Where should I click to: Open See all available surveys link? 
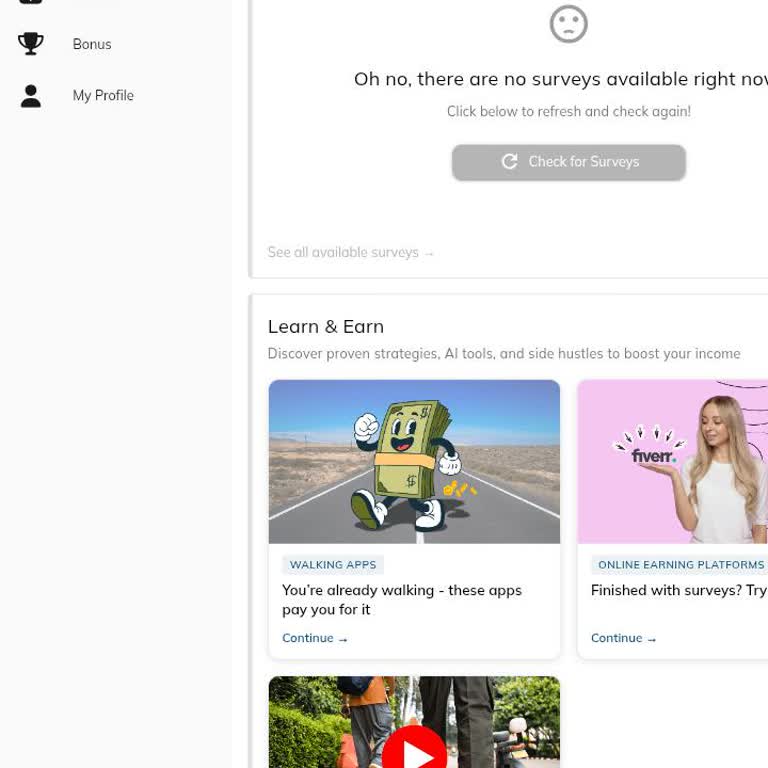tap(350, 252)
